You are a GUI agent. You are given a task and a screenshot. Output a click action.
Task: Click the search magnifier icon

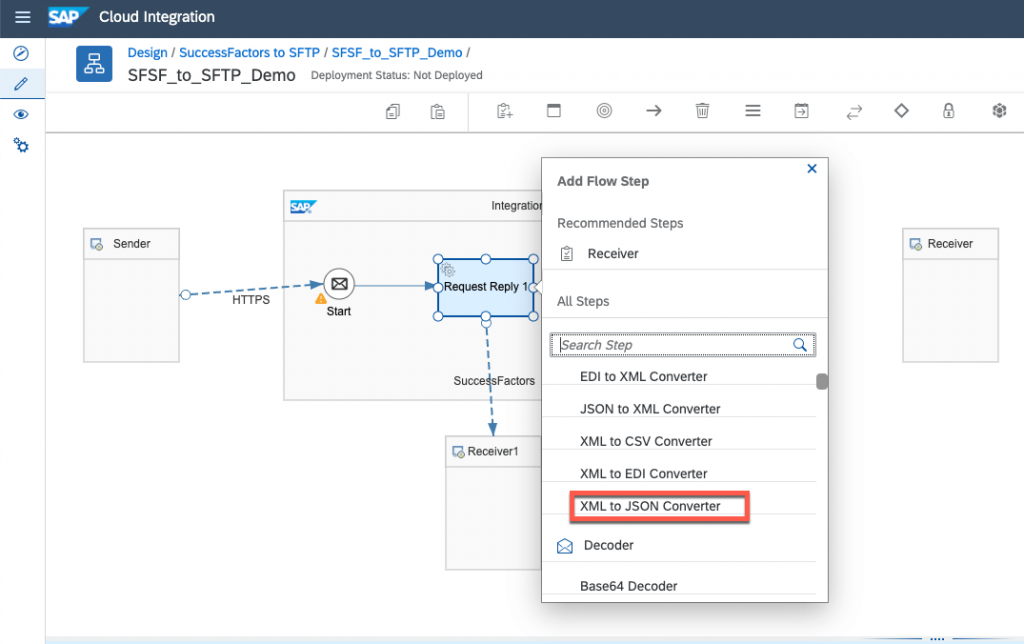click(800, 345)
